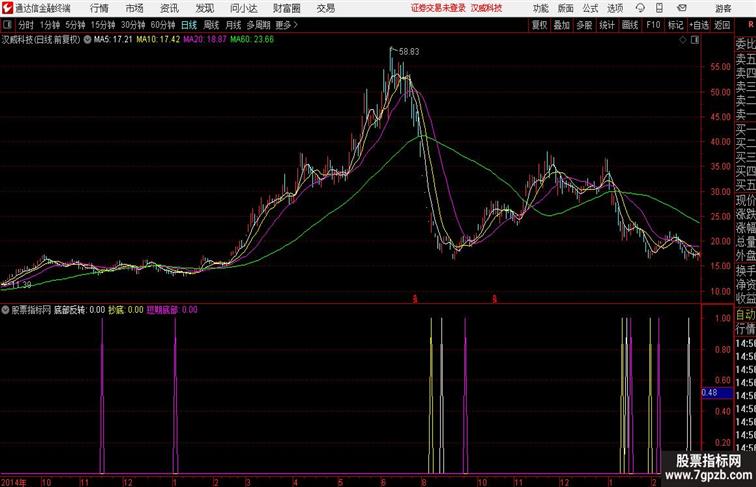Expand the 更多 periods arrow
756x487 pixels.
(x=296, y=25)
